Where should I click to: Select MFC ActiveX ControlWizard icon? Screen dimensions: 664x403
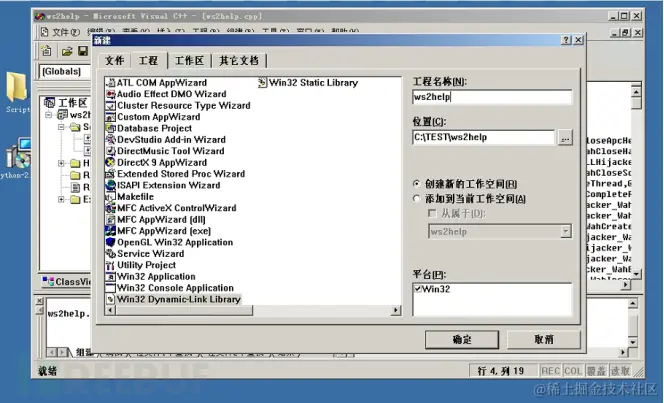[111, 208]
